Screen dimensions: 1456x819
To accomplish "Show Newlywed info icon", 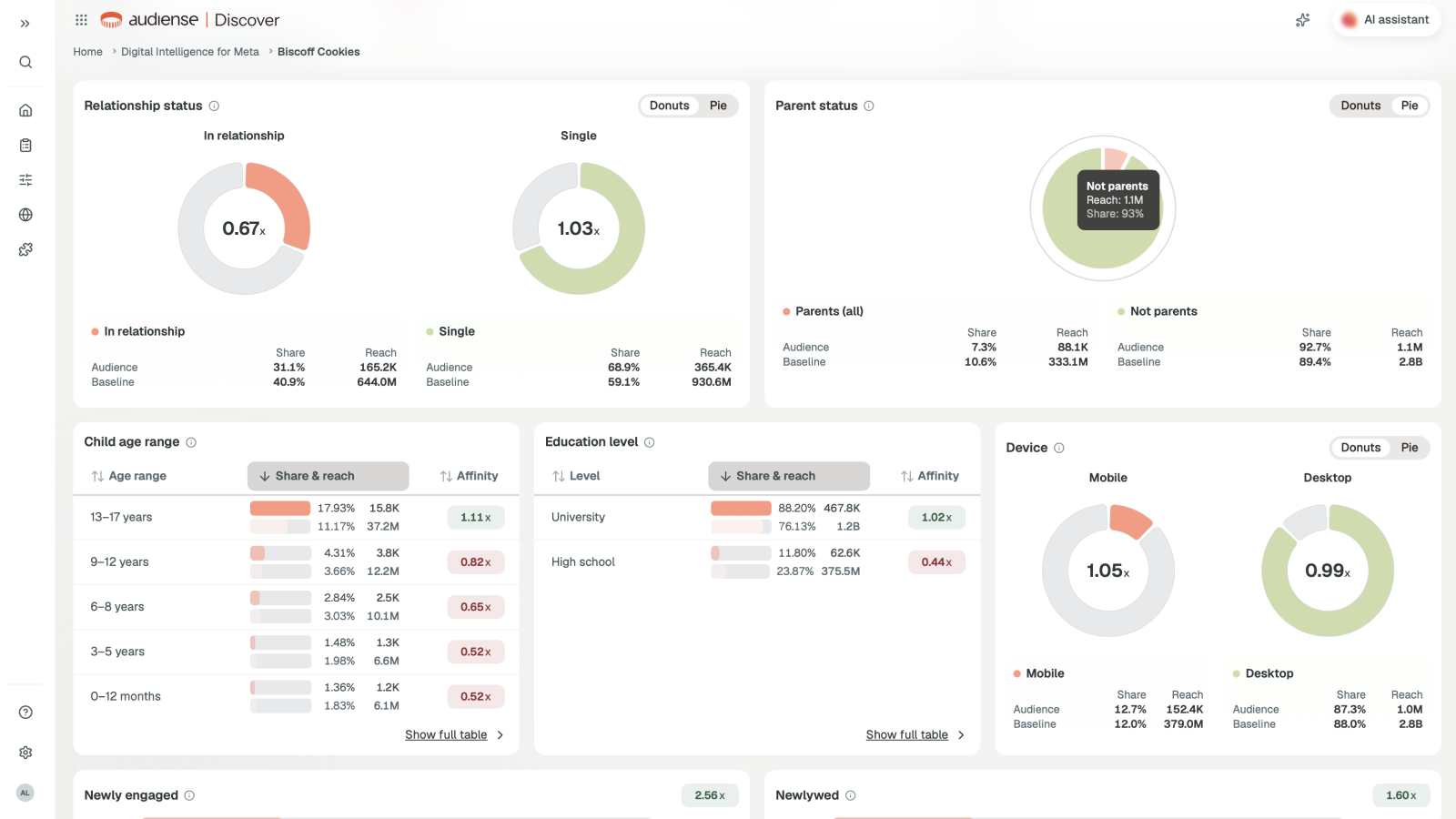I will coord(851,795).
